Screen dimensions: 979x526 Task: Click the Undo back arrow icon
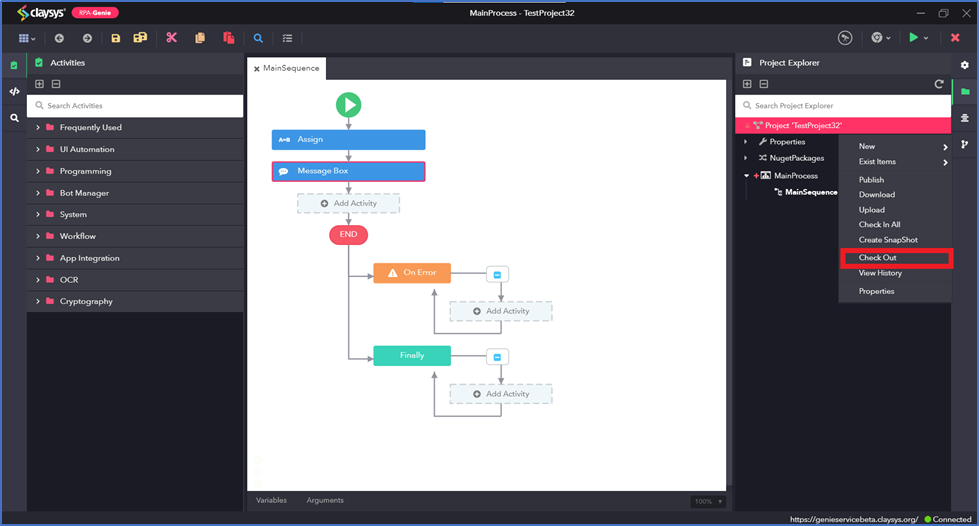[59, 38]
